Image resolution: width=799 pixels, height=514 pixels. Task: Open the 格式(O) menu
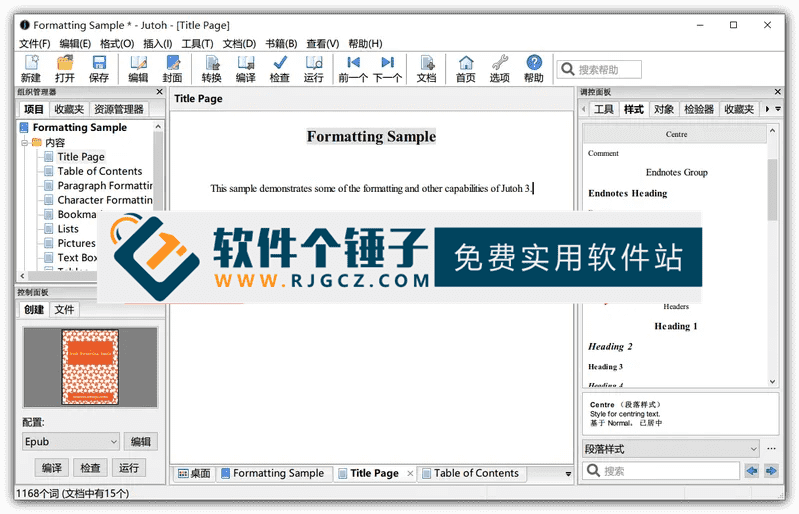pos(117,44)
